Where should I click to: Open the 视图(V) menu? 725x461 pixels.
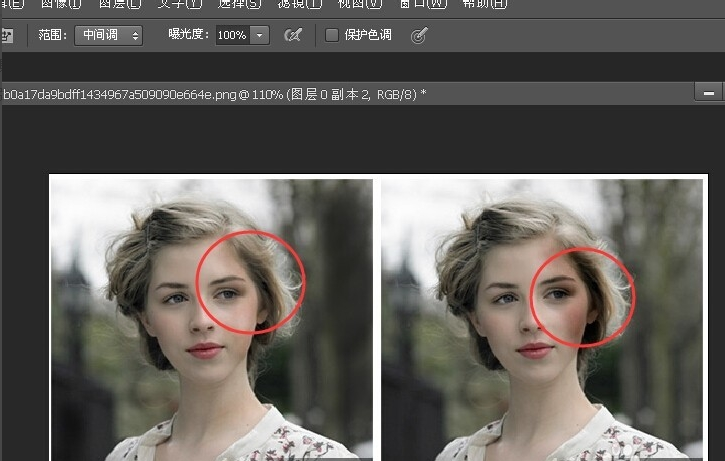coord(360,3)
